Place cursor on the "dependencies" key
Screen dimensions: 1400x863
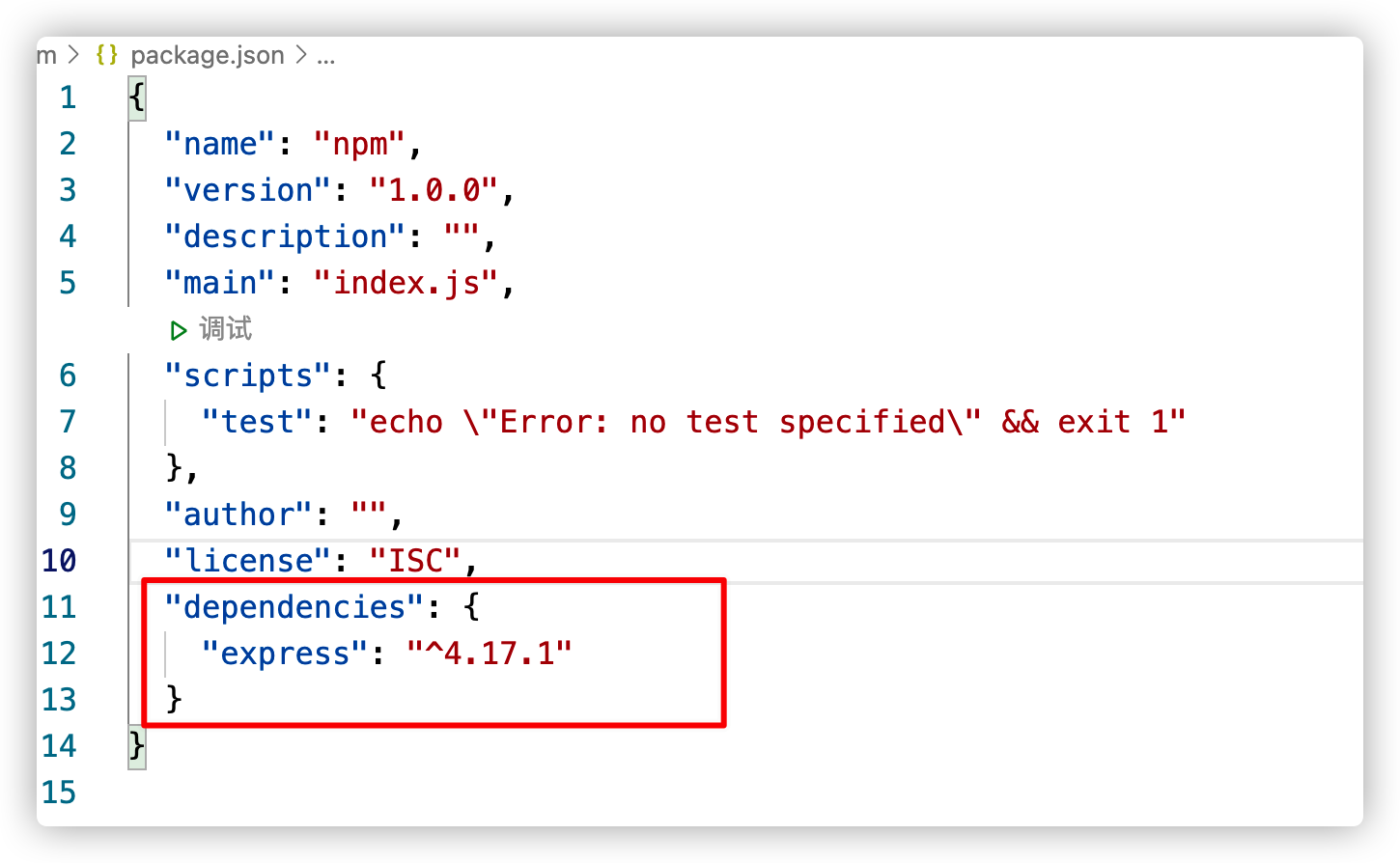tap(294, 607)
